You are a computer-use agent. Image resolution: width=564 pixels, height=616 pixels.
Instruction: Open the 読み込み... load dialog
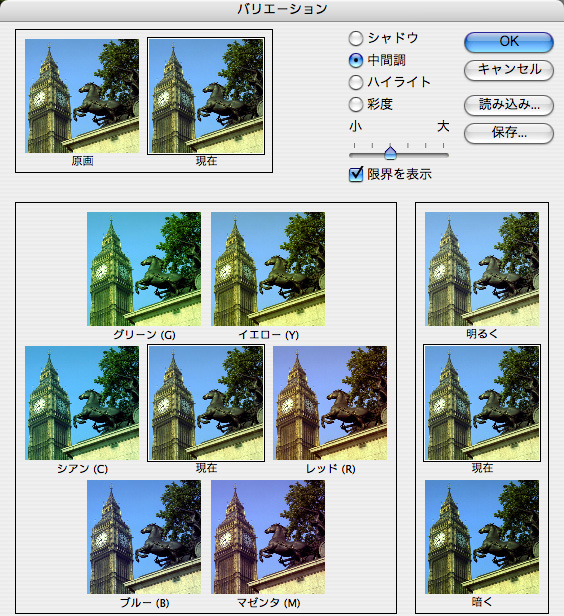[x=509, y=105]
